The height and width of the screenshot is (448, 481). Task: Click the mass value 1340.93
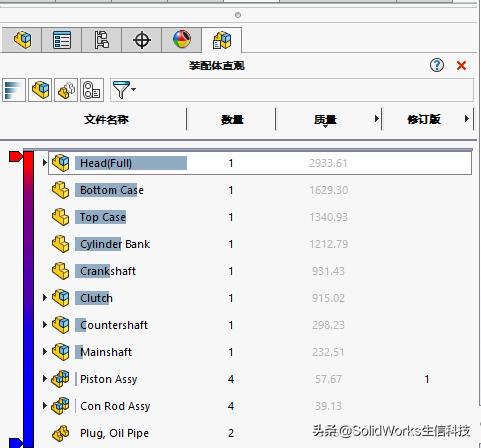329,217
